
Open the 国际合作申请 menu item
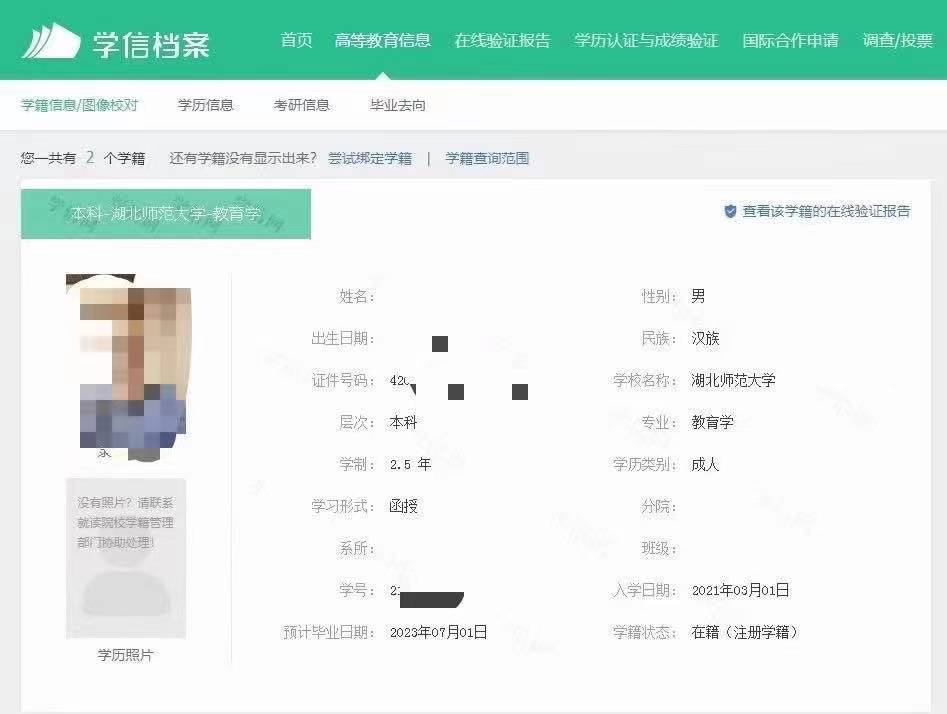(x=790, y=41)
